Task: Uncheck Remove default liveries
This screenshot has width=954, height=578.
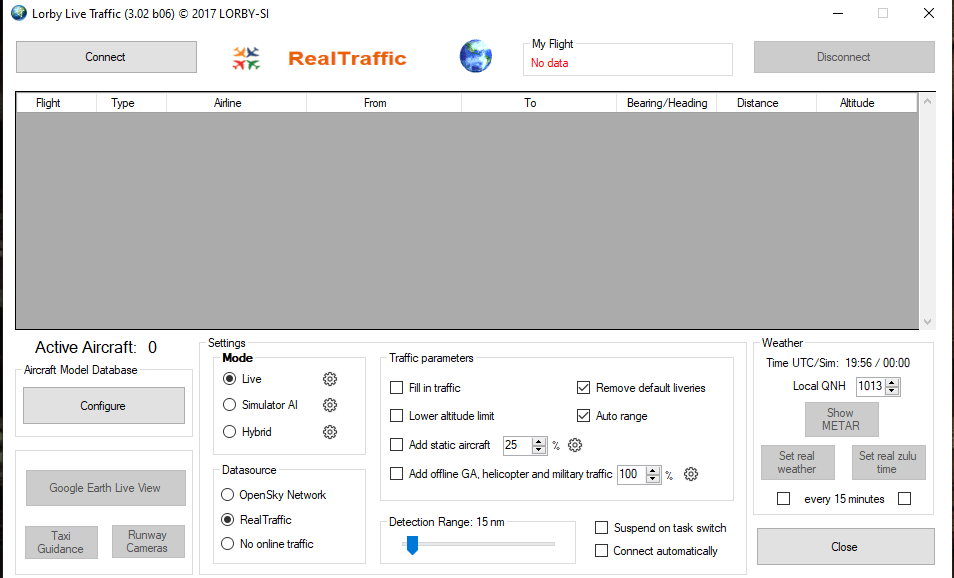Action: pos(583,388)
